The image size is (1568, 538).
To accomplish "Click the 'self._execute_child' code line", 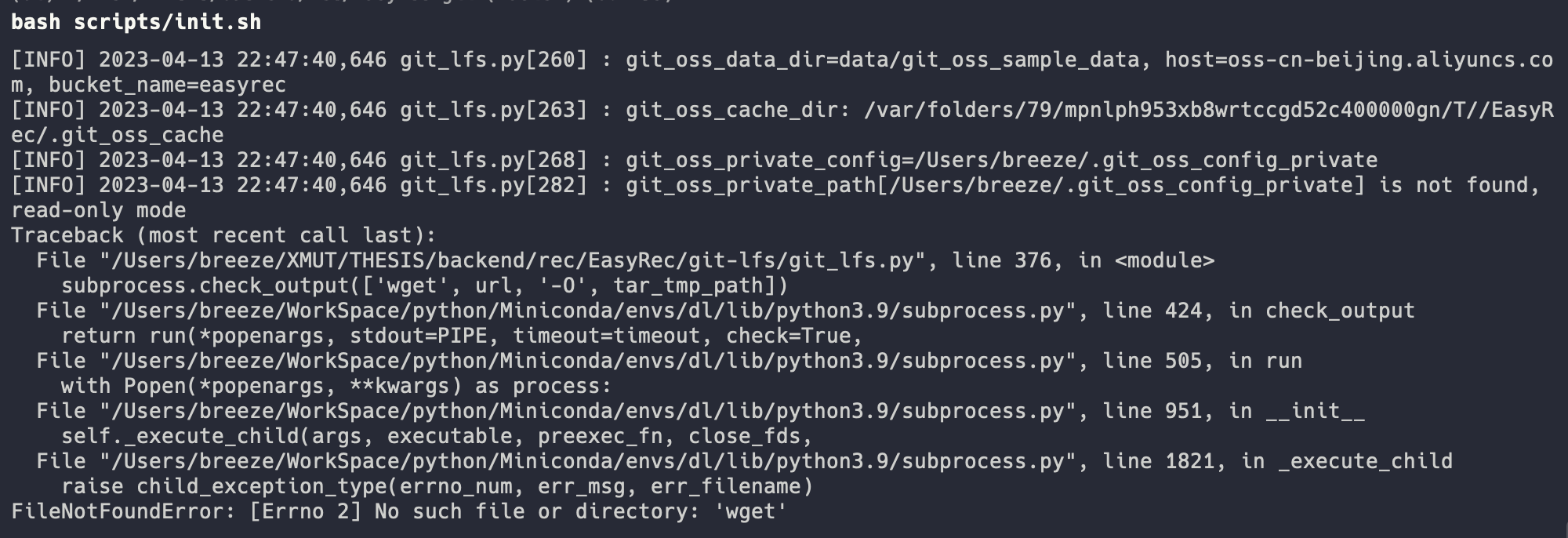I will click(437, 436).
